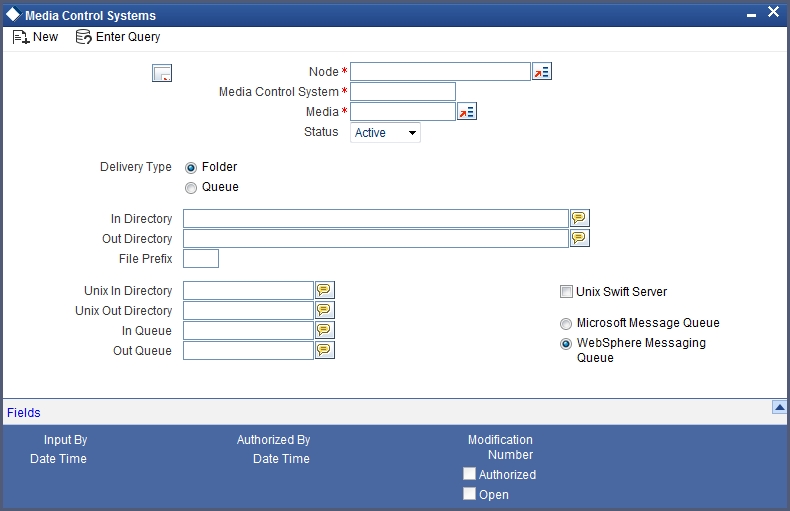Enable Unix Swift Server checkbox
Image resolution: width=790 pixels, height=511 pixels.
coord(566,292)
